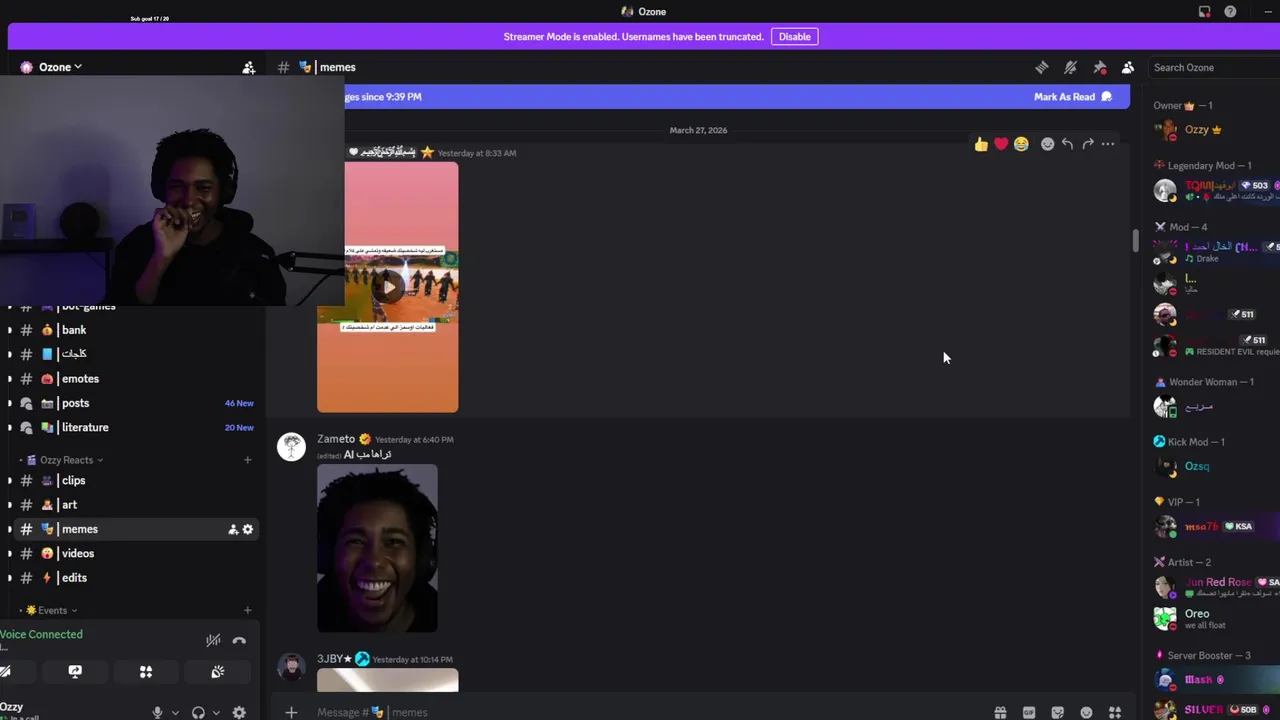Toggle headphone deafen in the user panel
The height and width of the screenshot is (720, 1280).
(198, 712)
